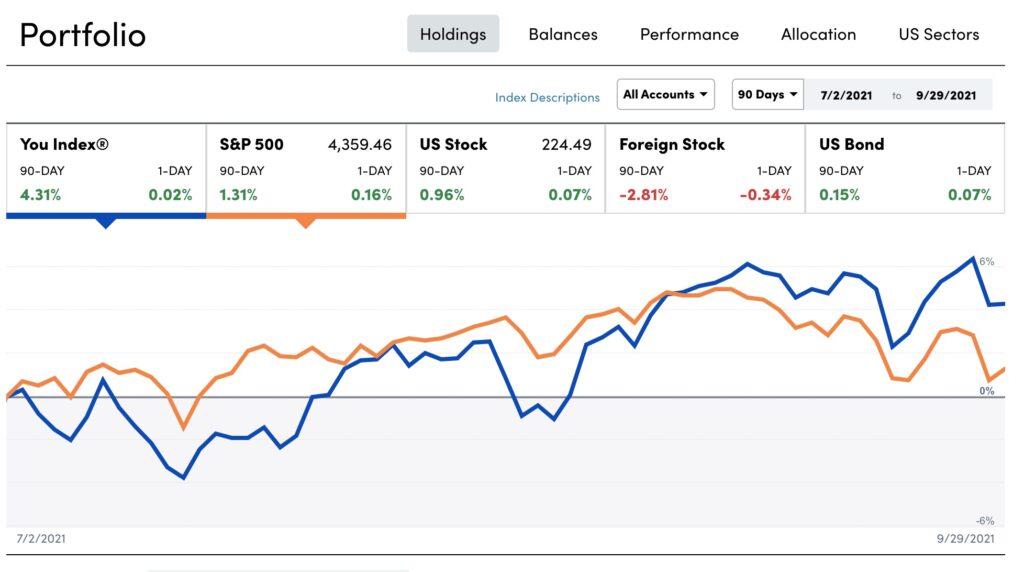Click the US Bond 1-day 0.07% value

(969, 195)
